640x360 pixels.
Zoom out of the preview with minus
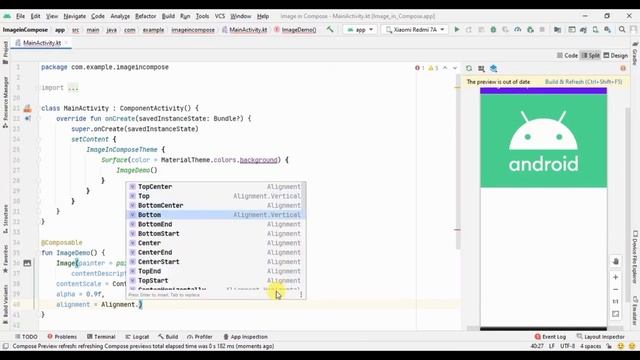point(616,289)
